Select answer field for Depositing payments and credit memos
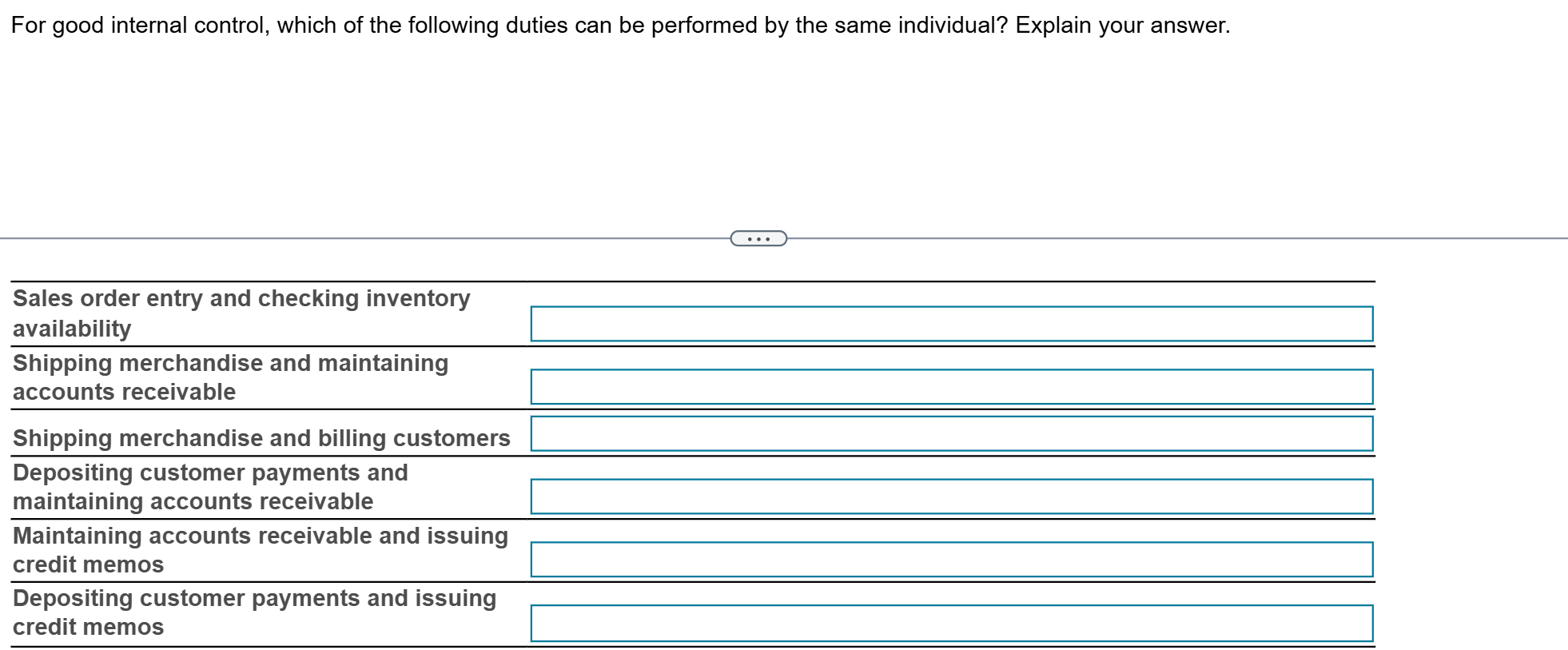The image size is (1568, 650). [x=951, y=623]
